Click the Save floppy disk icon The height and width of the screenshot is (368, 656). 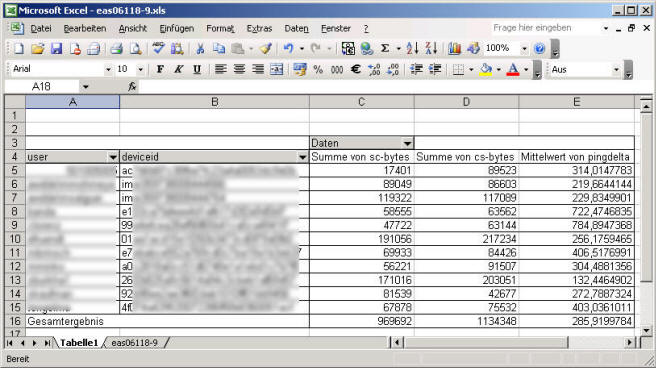56,49
